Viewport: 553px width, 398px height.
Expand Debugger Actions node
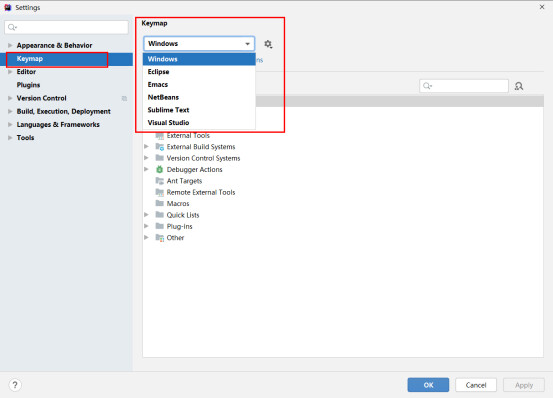(146, 169)
